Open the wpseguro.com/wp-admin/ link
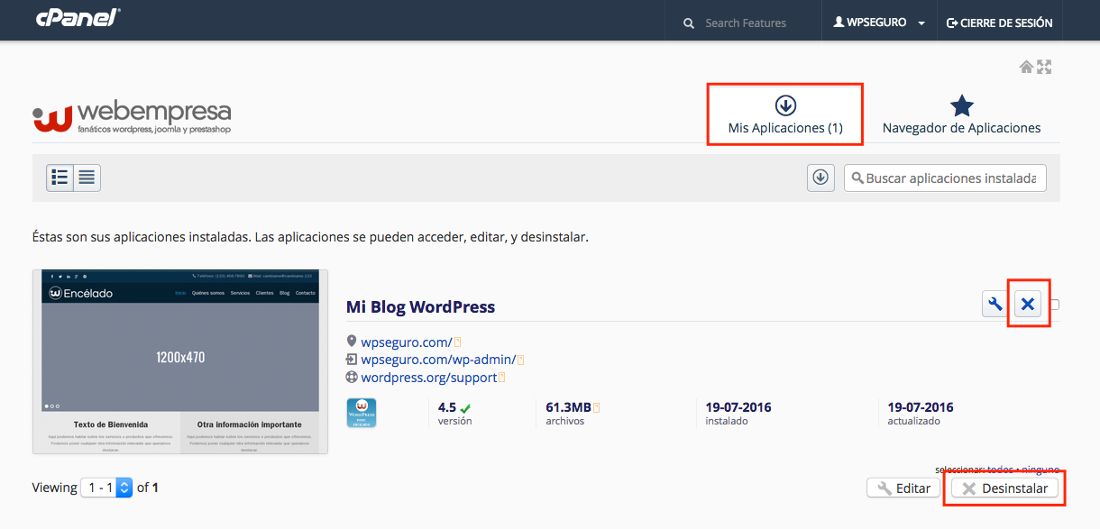The height and width of the screenshot is (529, 1100). pos(438,359)
